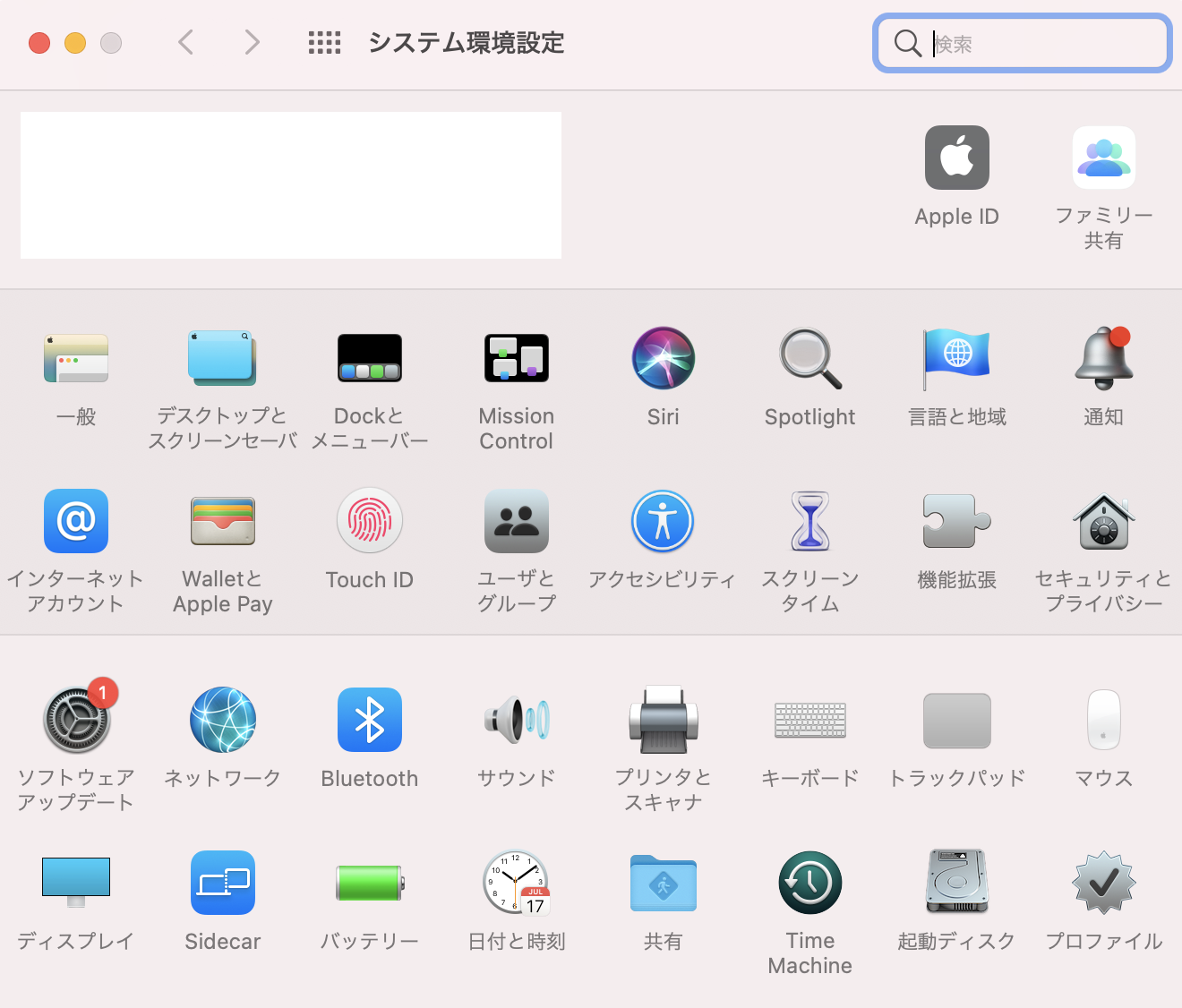This screenshot has height=1008, width=1182.
Task: Open プリンタとスキャナ pane
Action: (x=663, y=720)
